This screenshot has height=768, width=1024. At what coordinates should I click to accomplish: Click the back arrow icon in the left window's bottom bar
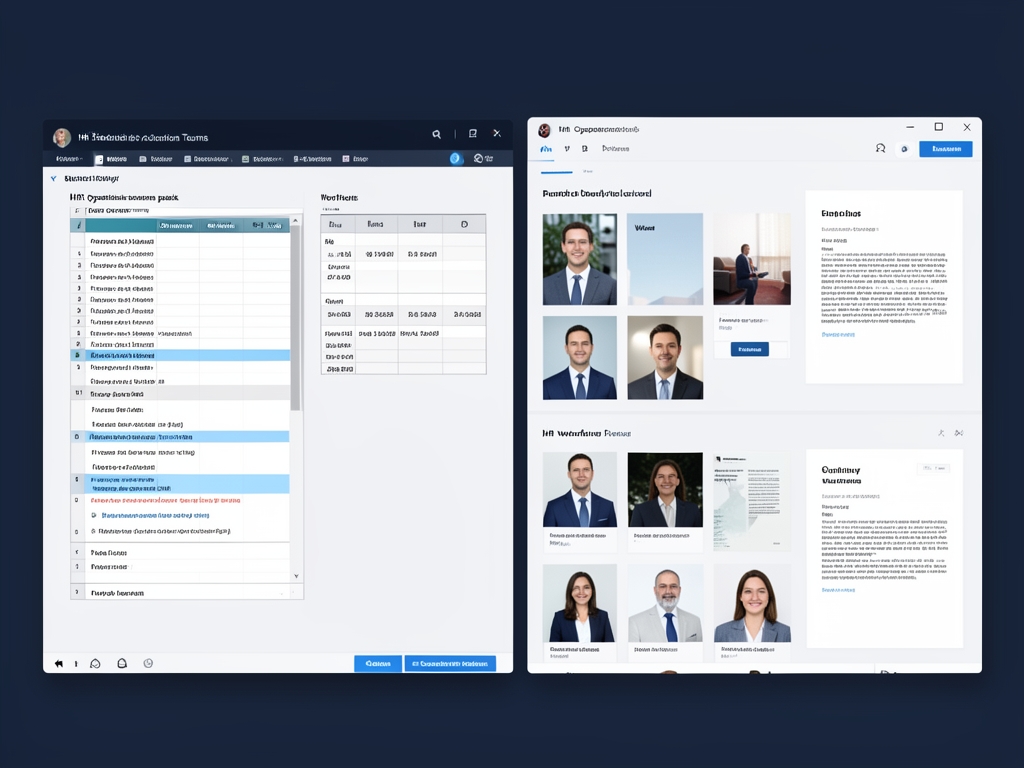[x=59, y=664]
